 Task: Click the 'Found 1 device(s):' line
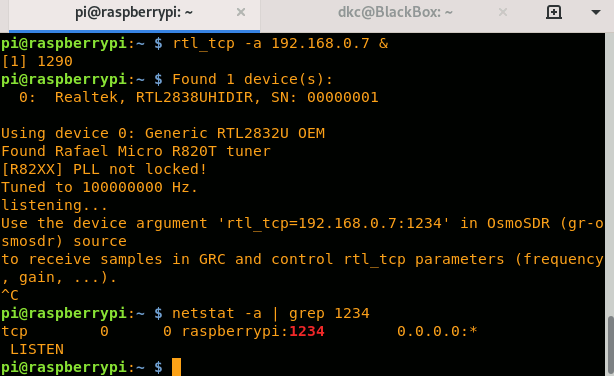(253, 79)
